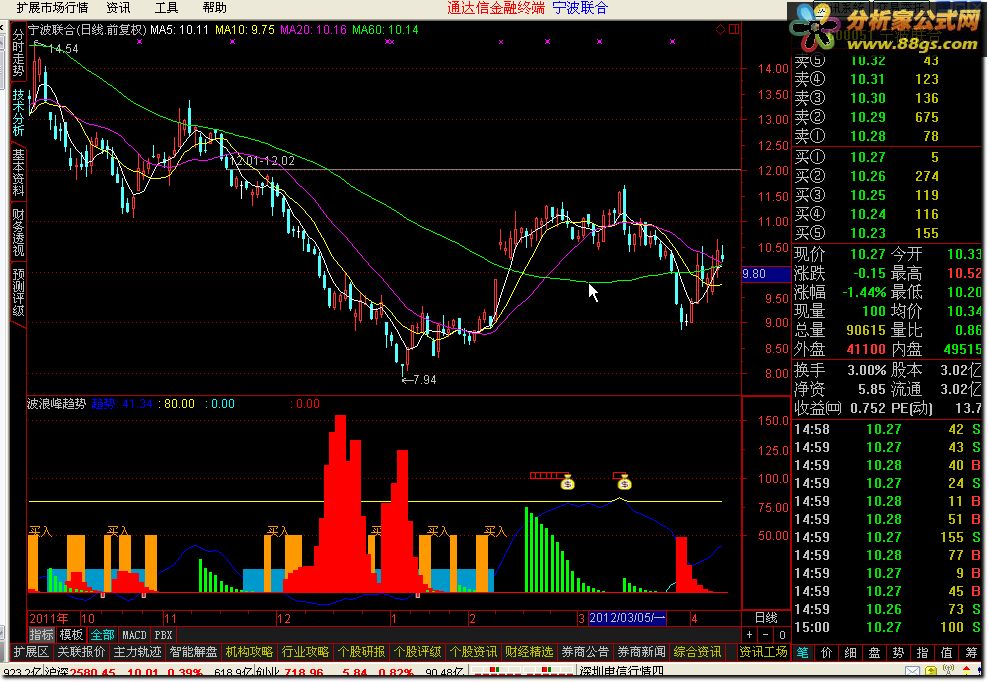The width and height of the screenshot is (989, 682).
Task: Click the 9.80 cursor price label
Action: (766, 274)
